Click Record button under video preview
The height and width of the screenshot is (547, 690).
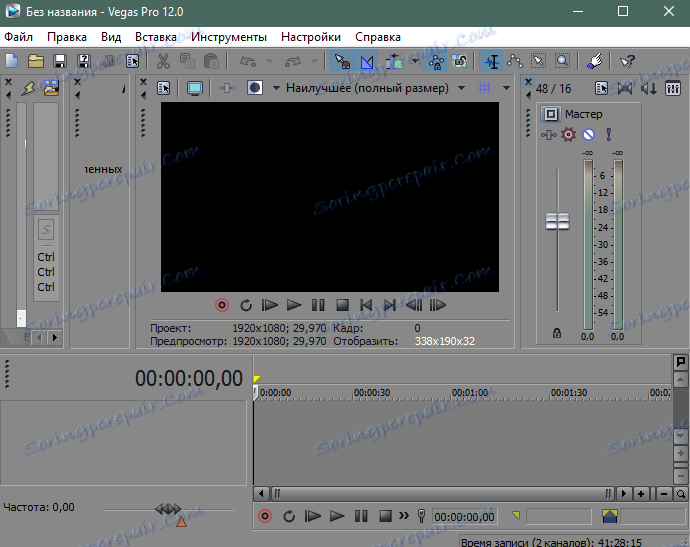tap(222, 305)
